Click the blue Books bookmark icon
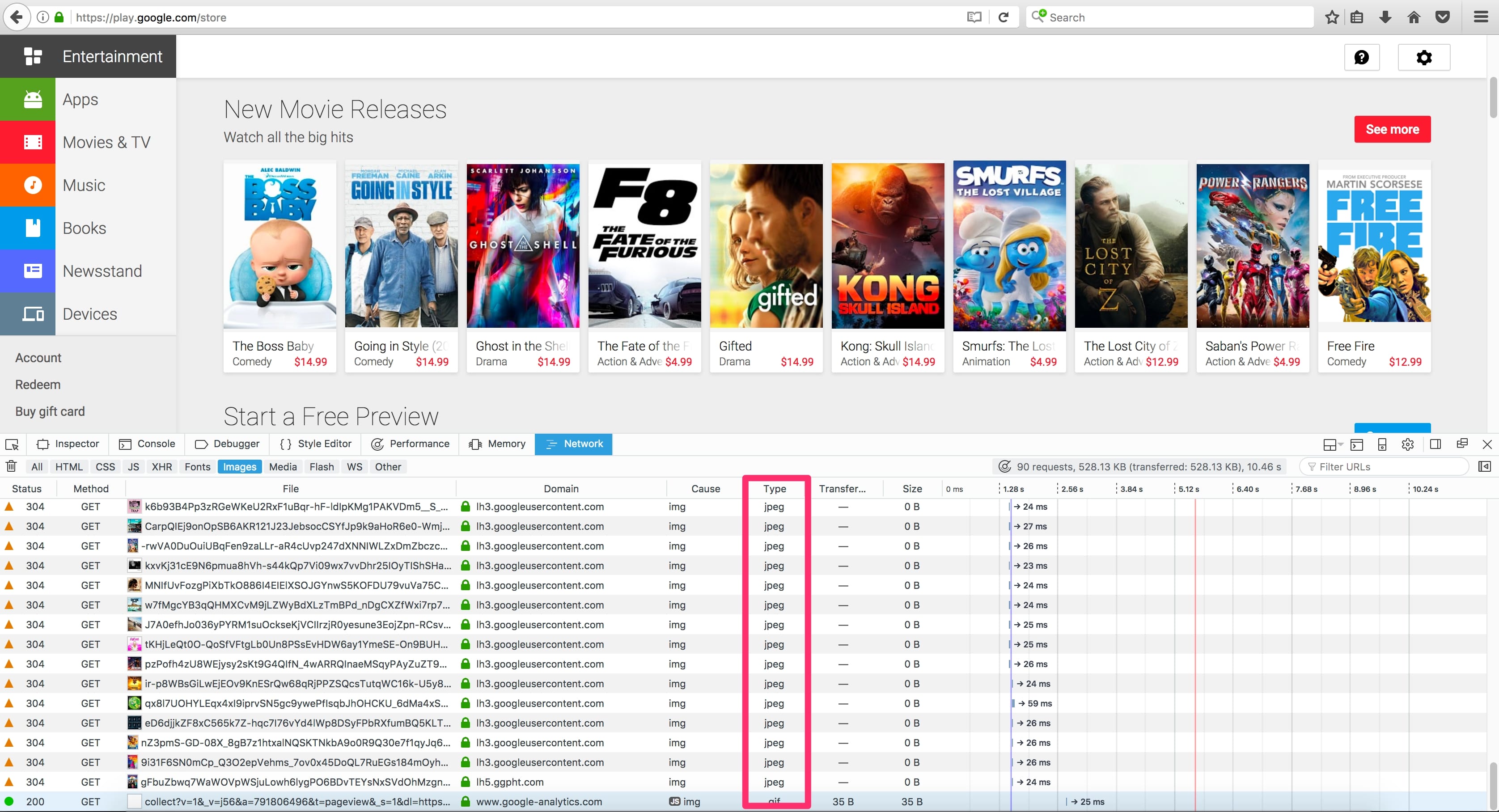Viewport: 1499px width, 812px height. click(x=33, y=228)
